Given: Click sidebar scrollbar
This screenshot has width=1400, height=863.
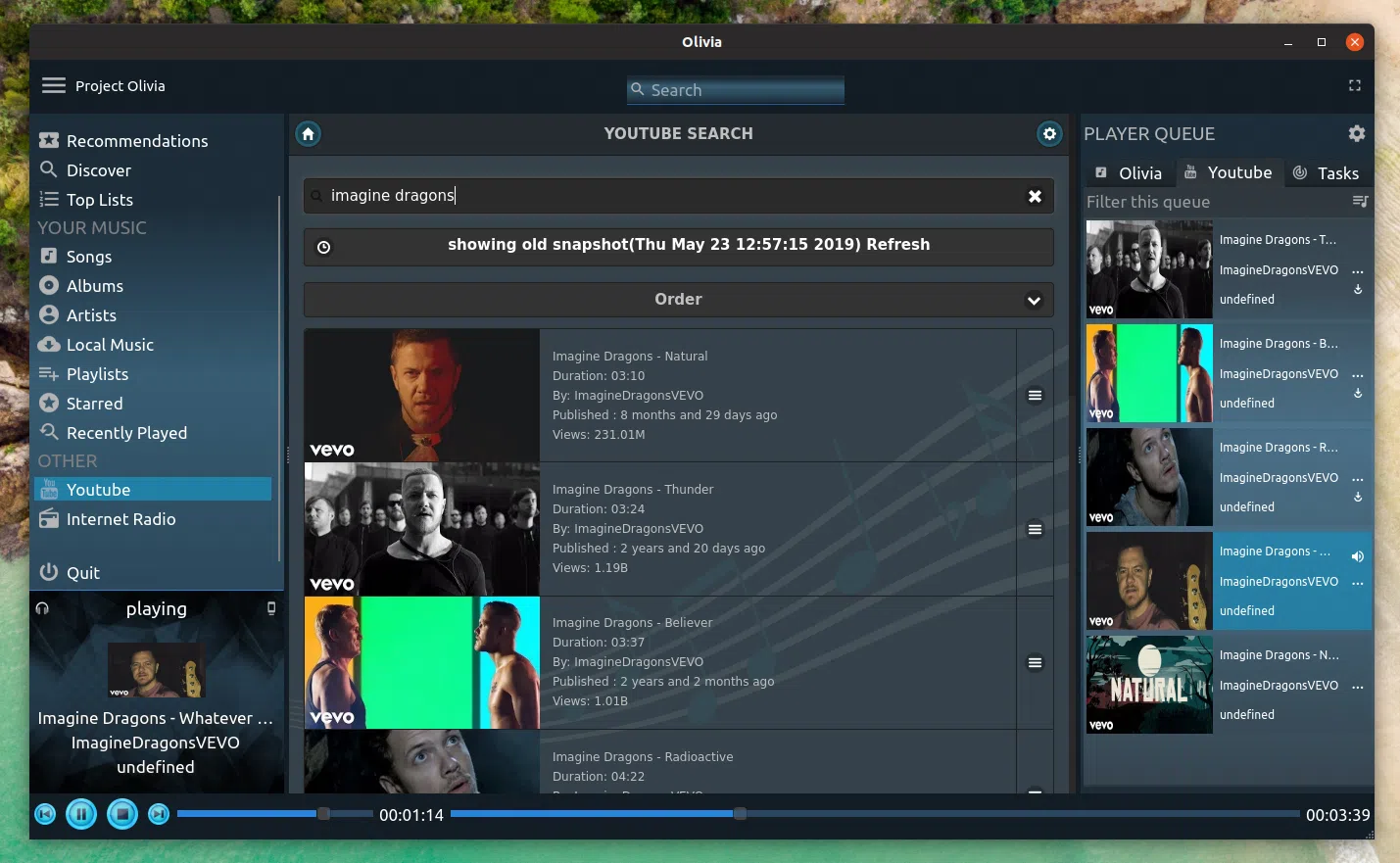Looking at the screenshot, I should coord(280,378).
